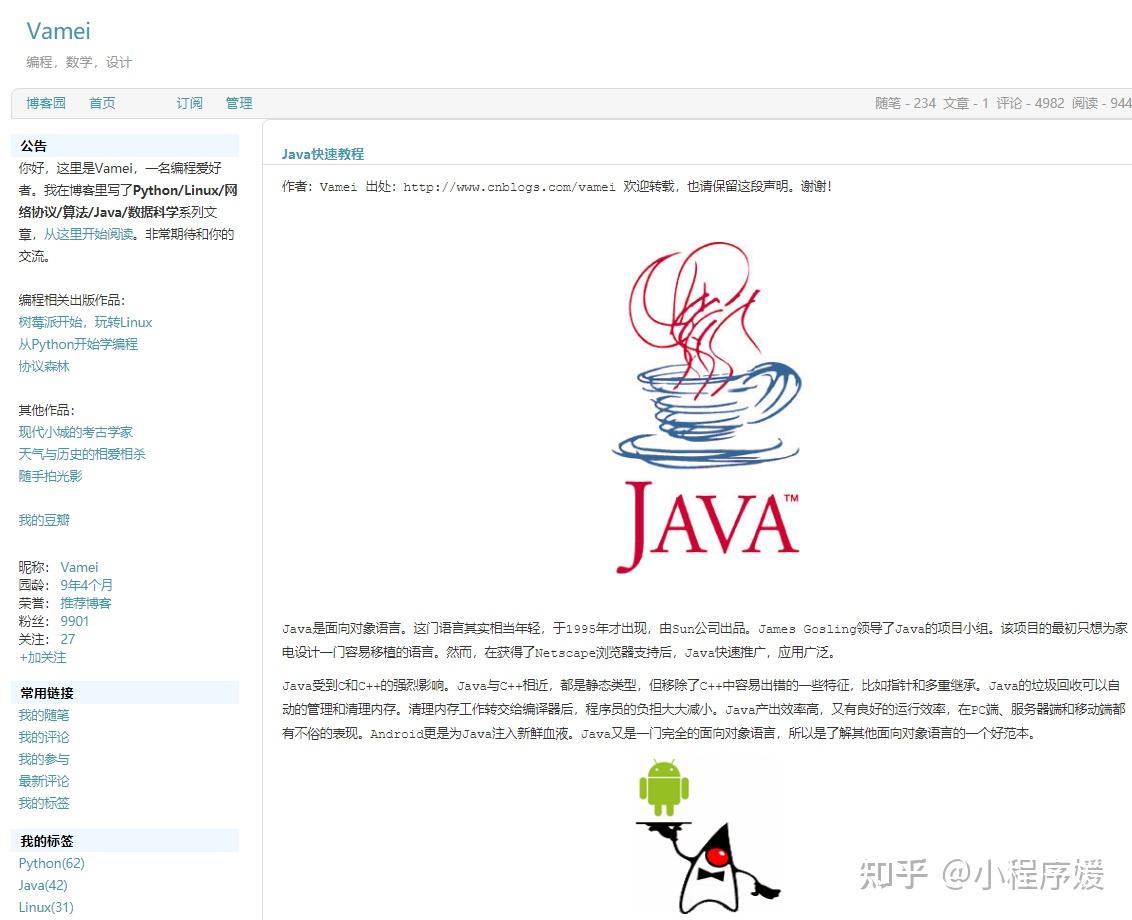
Task: Open 最新评论 in common links
Action: point(44,781)
